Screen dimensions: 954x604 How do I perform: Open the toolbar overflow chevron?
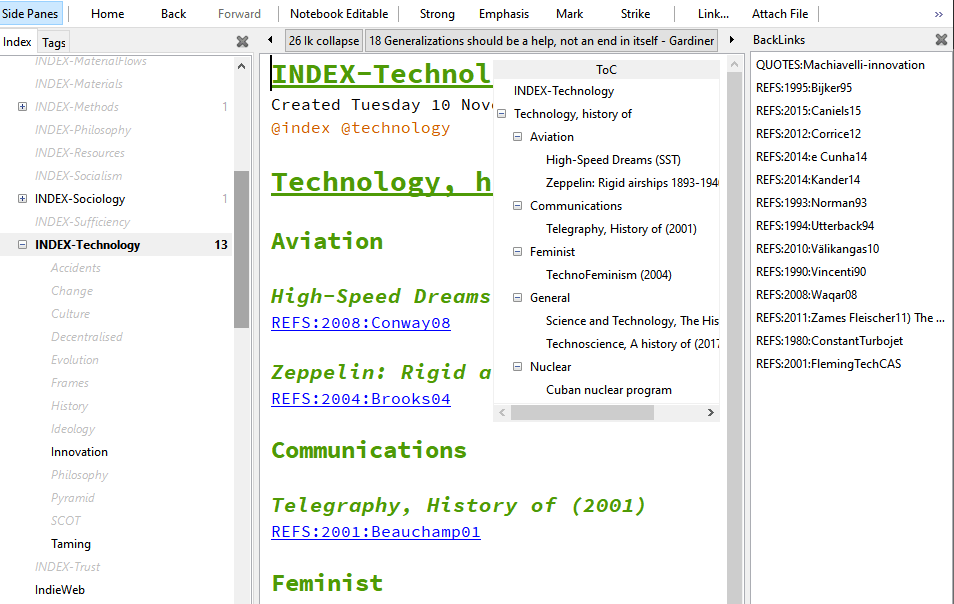coord(938,14)
